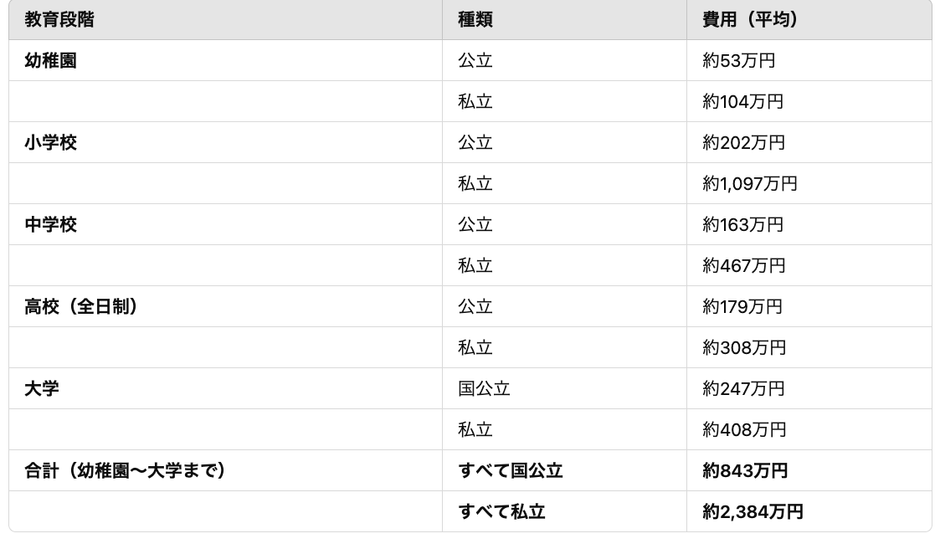Click the 約467万円 cost cell
Screen dimensions: 940x533
pyautogui.click(x=744, y=266)
